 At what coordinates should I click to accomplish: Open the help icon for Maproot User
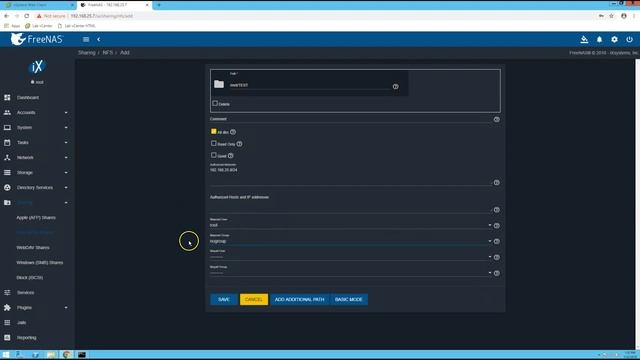[x=496, y=225]
